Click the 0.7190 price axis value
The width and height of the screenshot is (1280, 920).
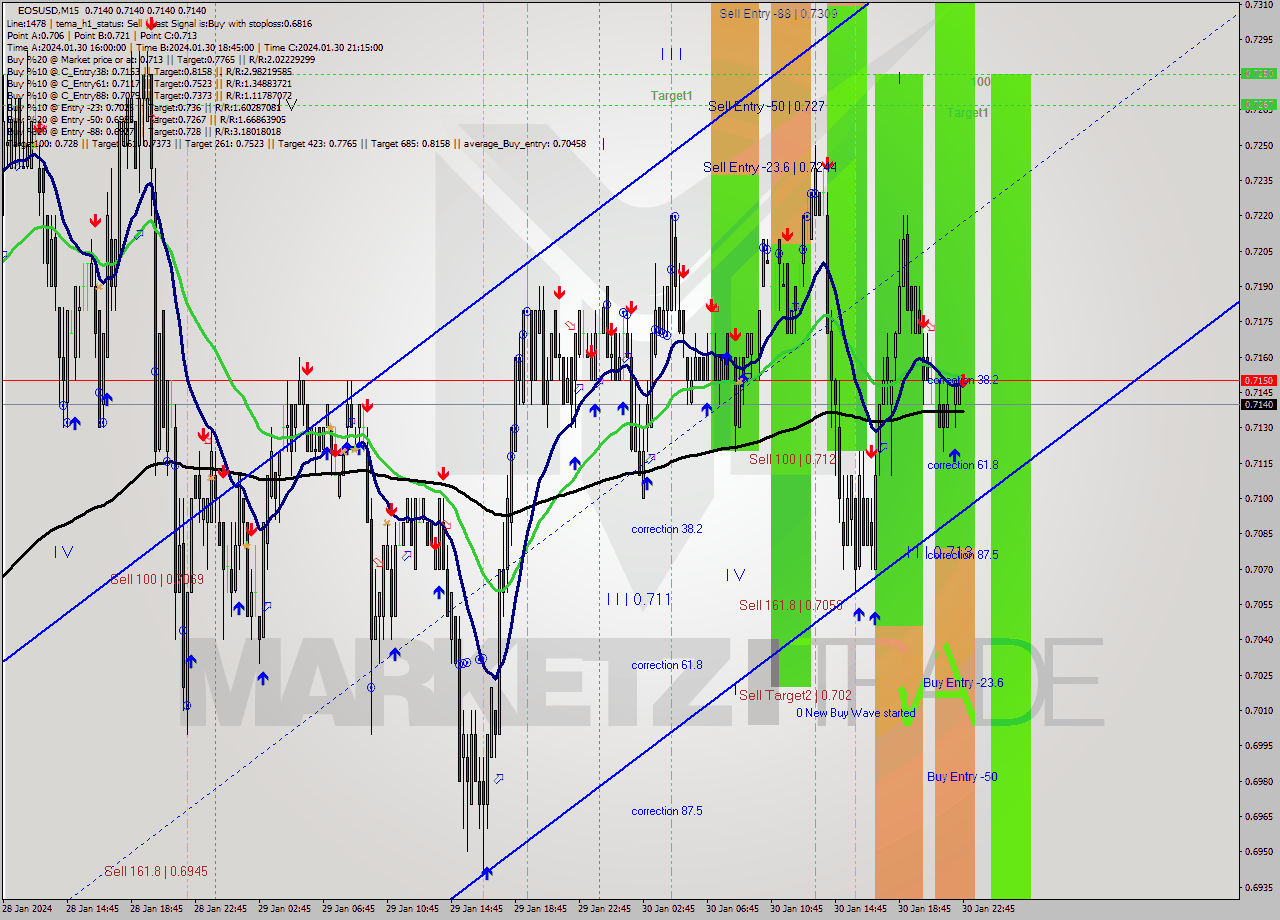tap(1260, 287)
